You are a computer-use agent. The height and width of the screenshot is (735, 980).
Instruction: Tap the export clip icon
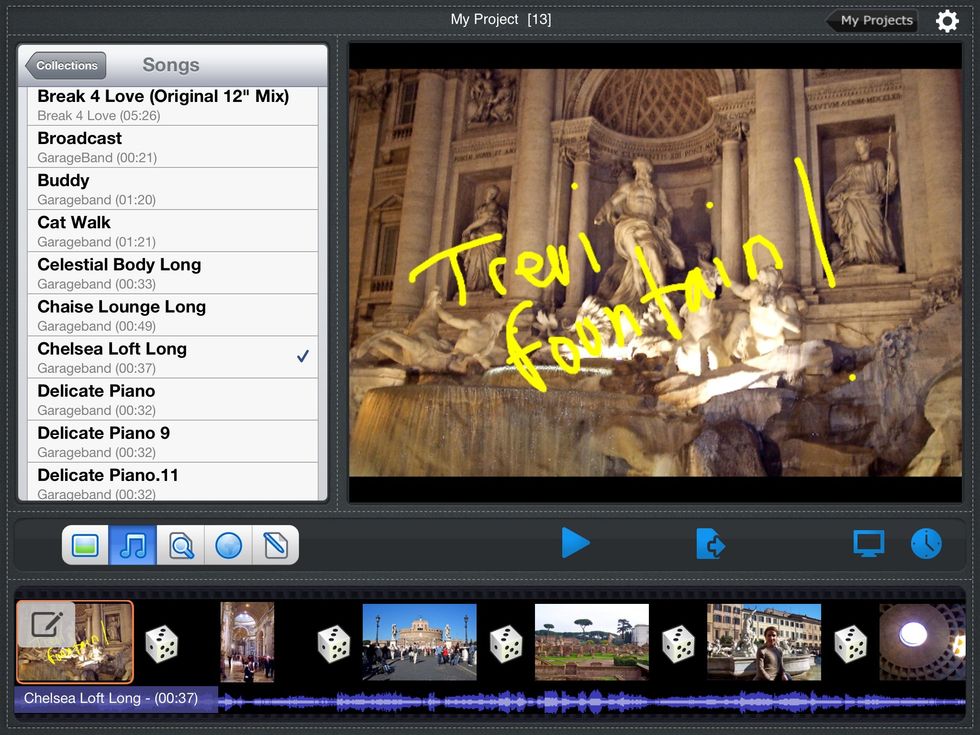[711, 544]
